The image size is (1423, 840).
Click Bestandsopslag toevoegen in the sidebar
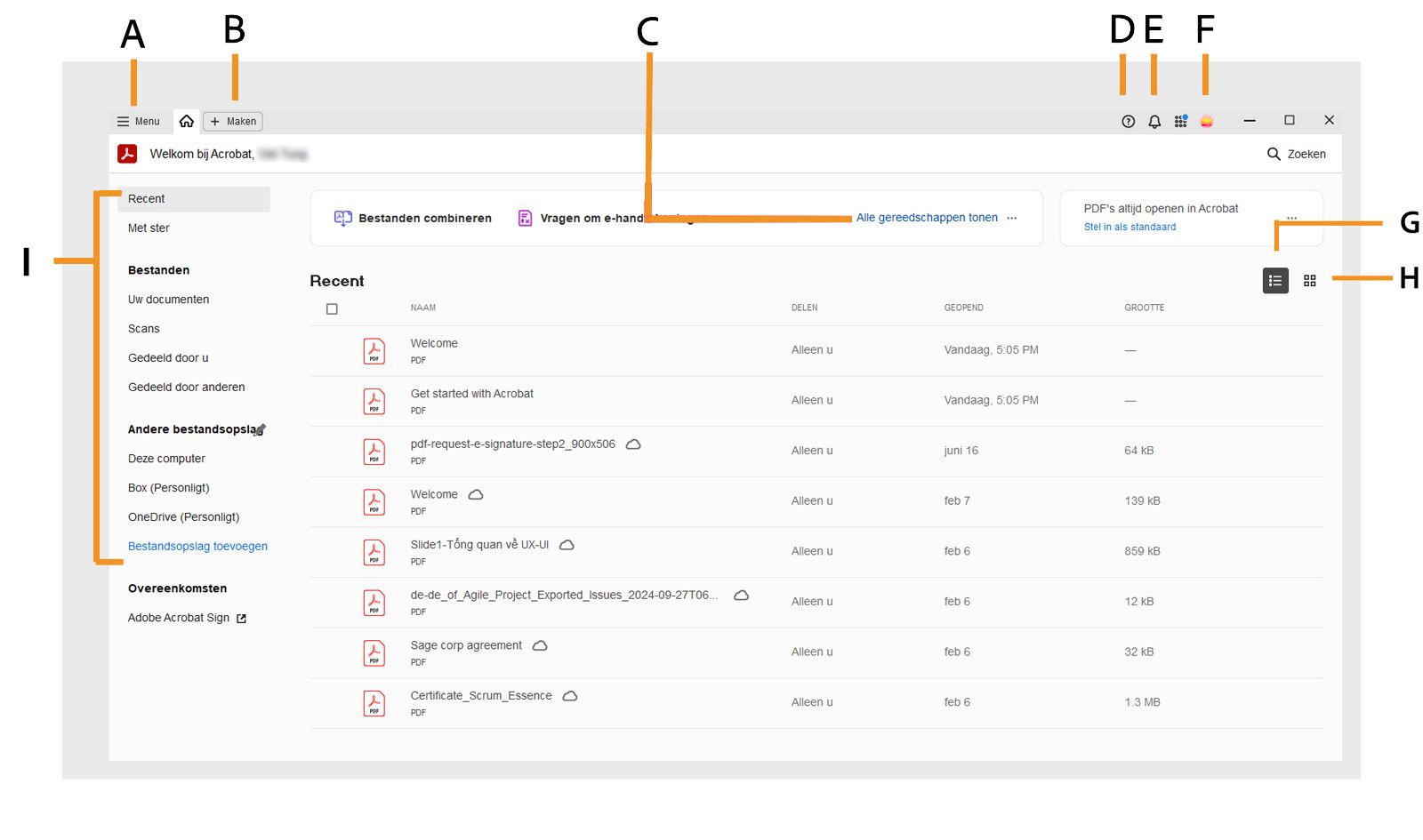click(x=197, y=545)
